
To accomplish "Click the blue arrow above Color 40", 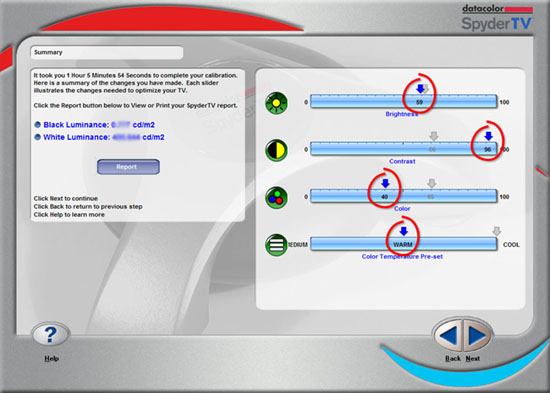I will coord(385,184).
